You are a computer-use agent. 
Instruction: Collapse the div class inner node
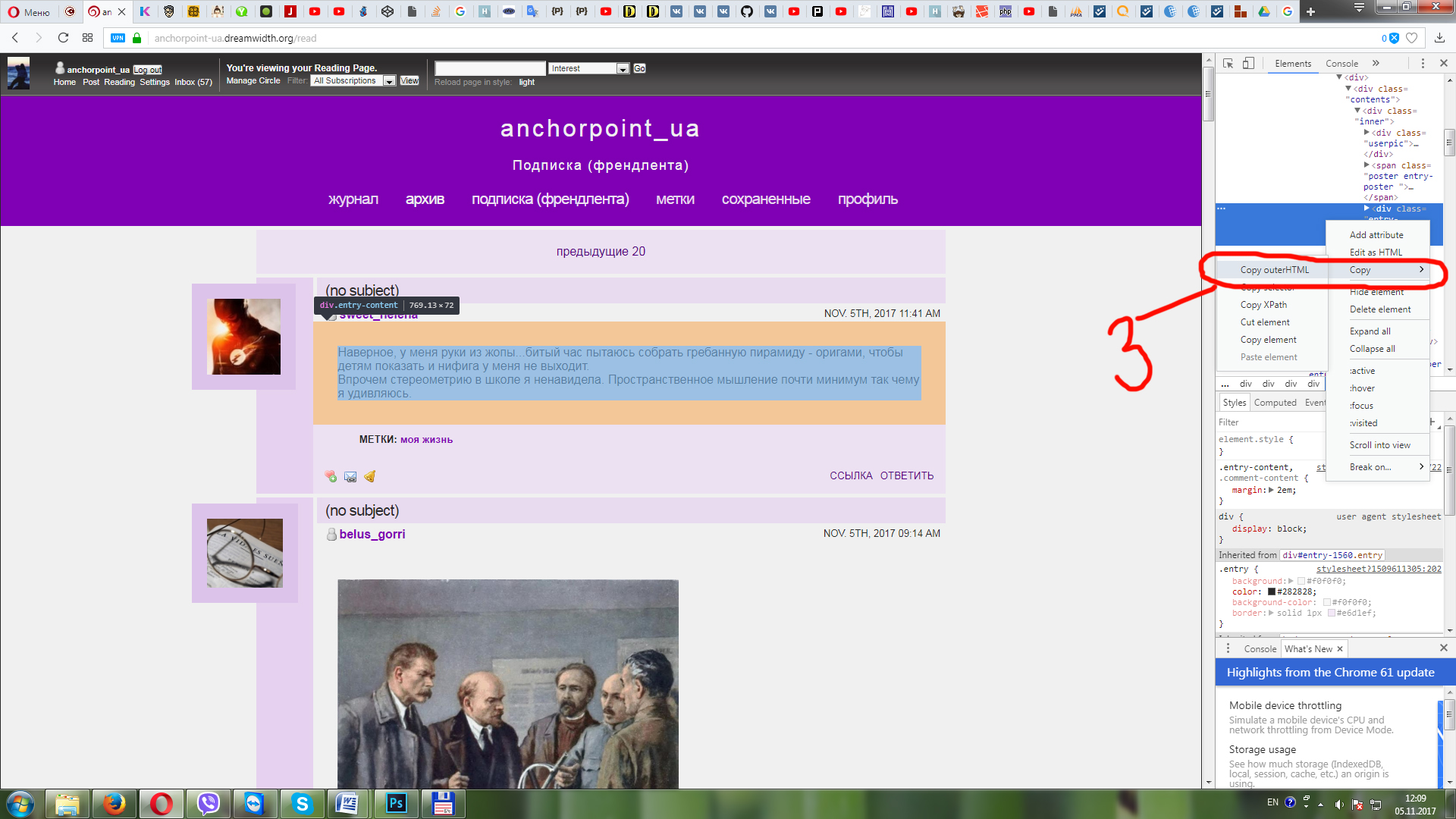(x=1357, y=111)
